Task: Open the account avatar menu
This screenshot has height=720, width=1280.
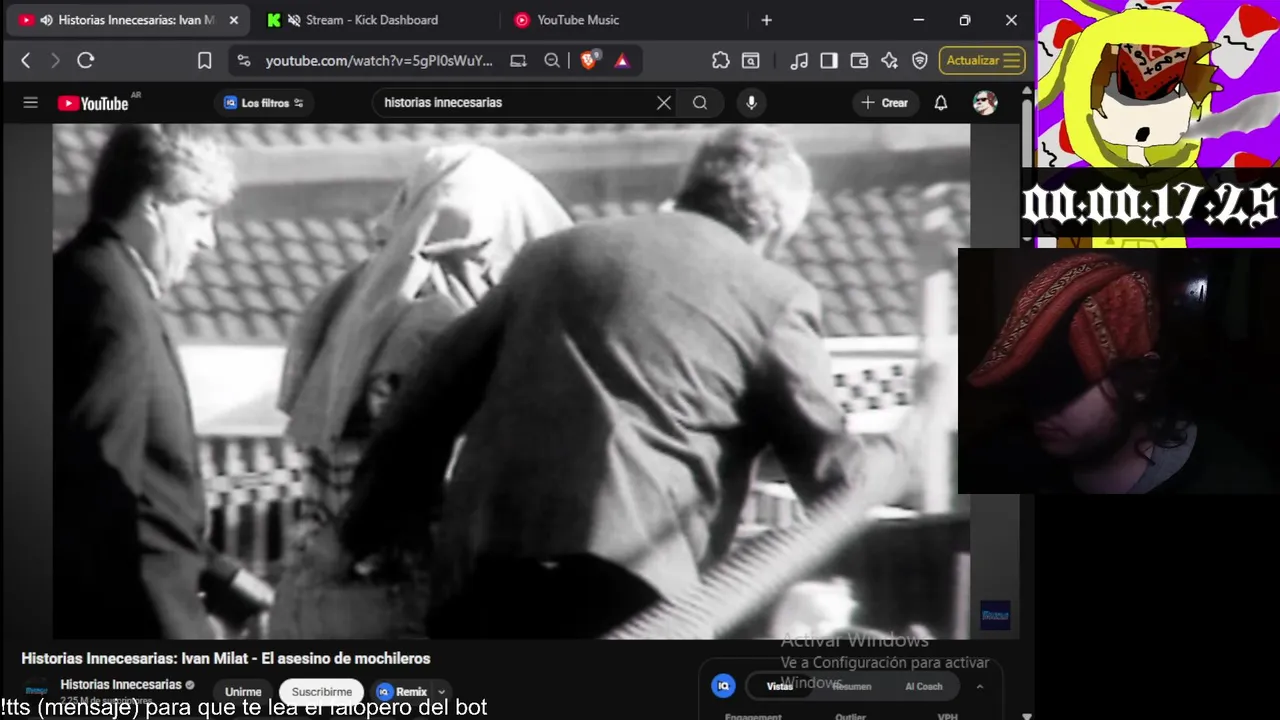Action: tap(985, 103)
